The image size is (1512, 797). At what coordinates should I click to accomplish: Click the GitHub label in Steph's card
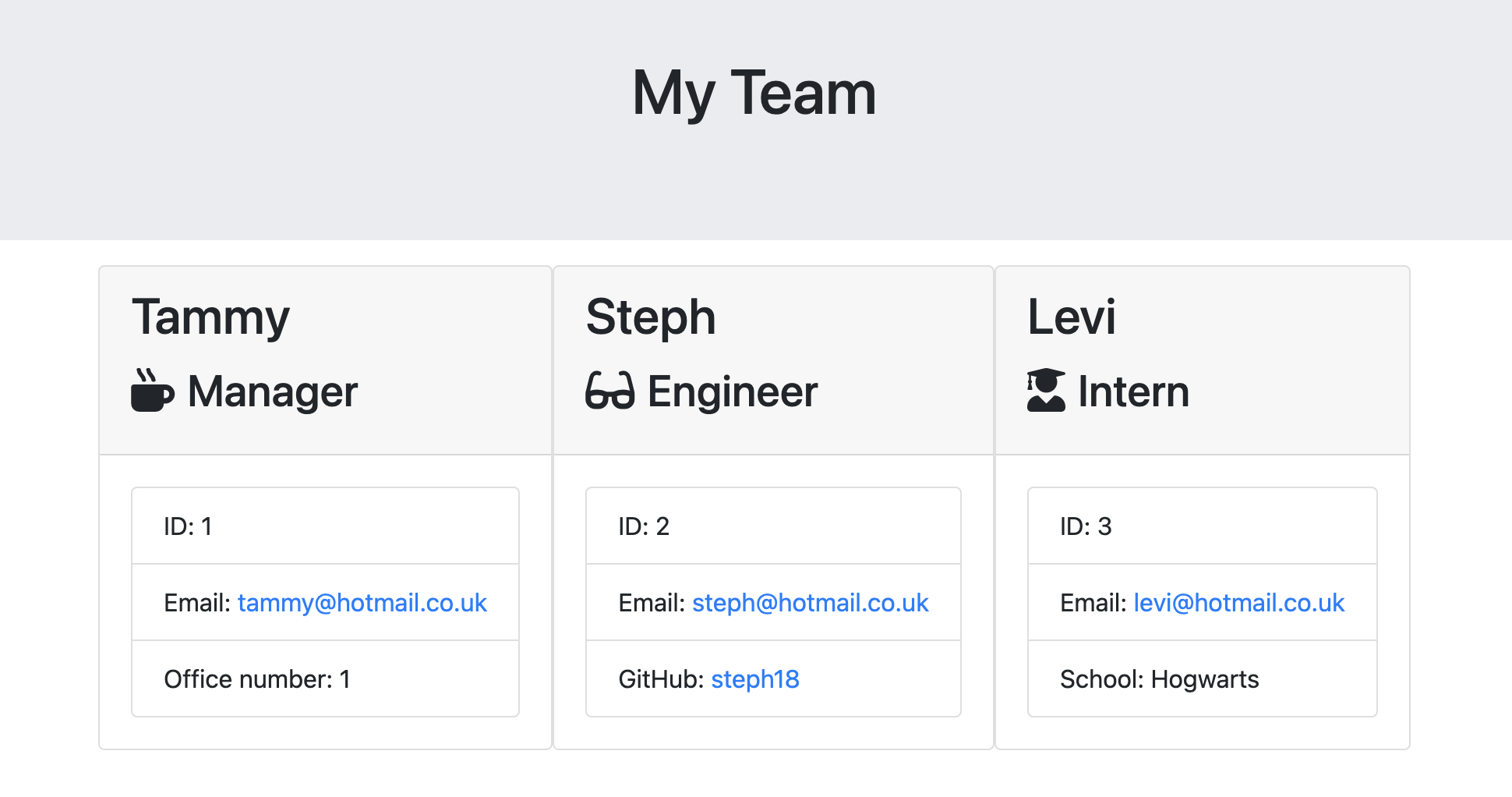661,679
